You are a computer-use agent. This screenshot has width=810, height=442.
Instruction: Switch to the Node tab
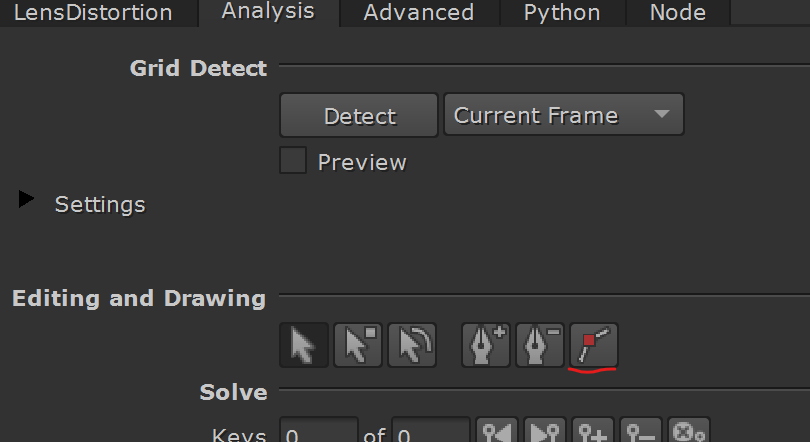pyautogui.click(x=678, y=12)
